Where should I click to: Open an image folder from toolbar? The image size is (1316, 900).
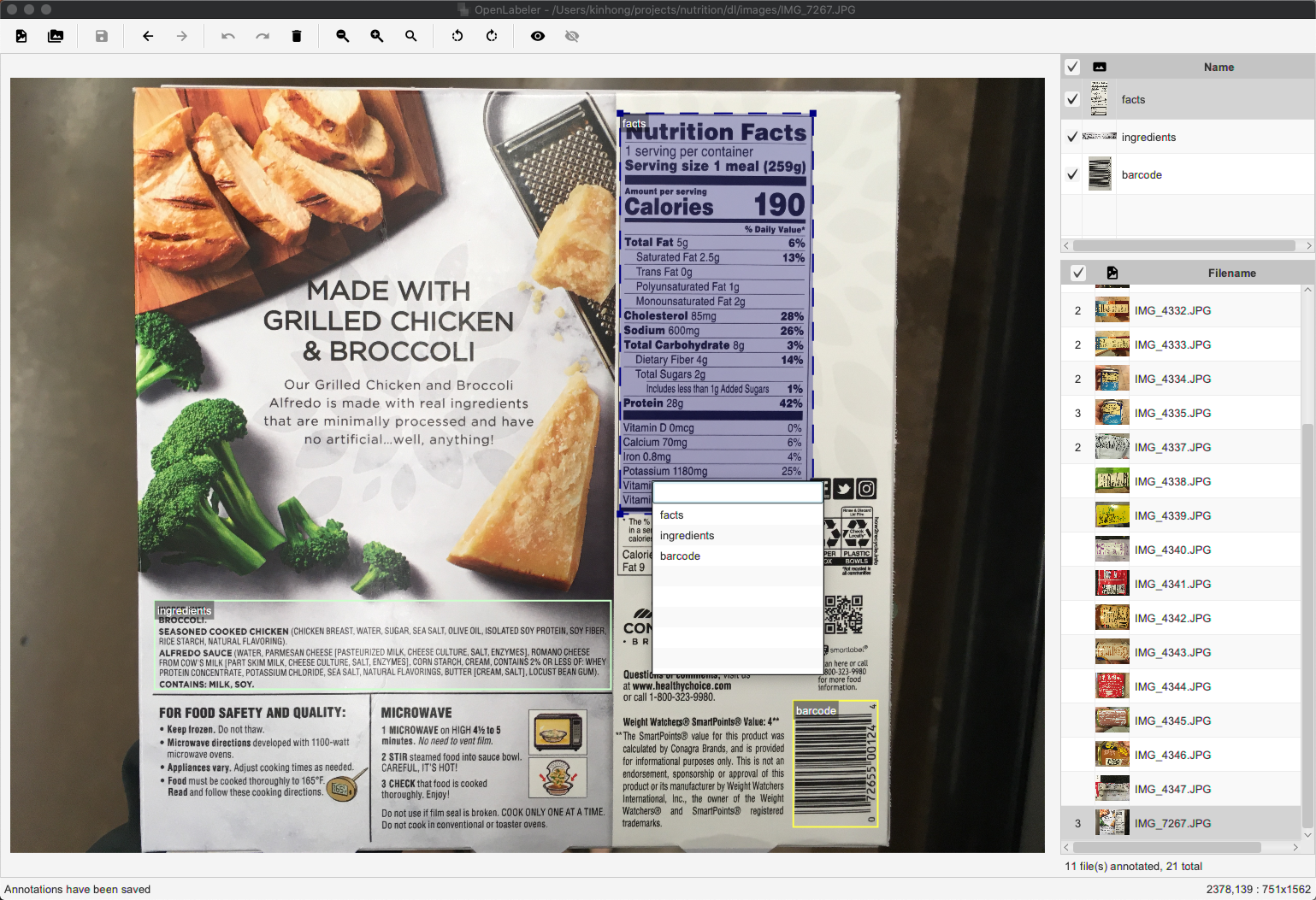(56, 36)
